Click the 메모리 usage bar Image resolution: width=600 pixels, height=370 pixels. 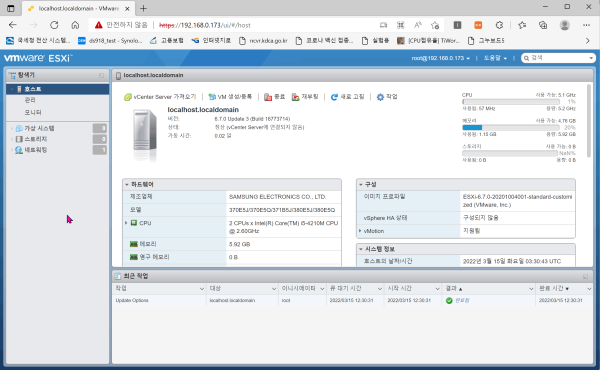click(511, 127)
